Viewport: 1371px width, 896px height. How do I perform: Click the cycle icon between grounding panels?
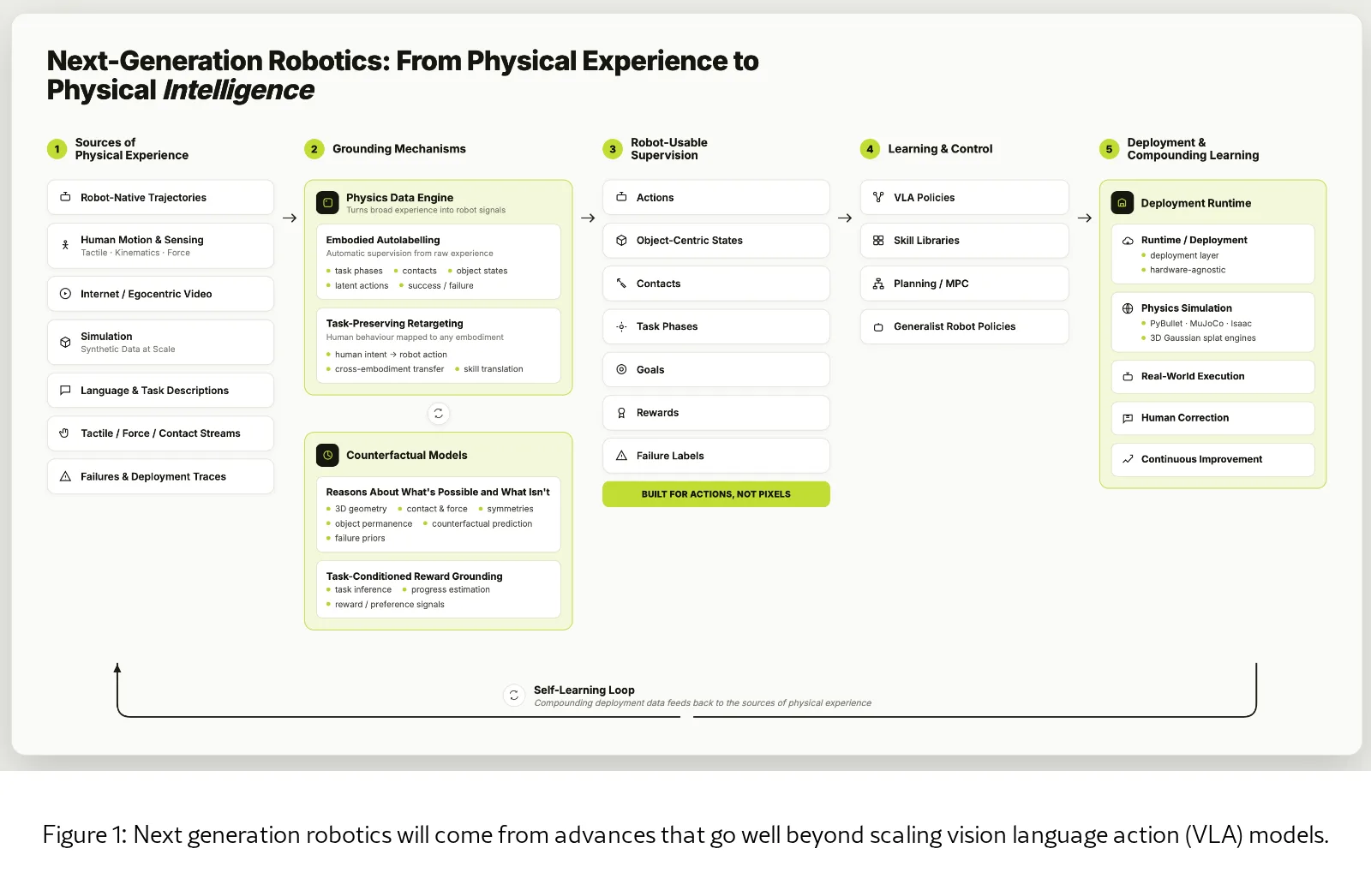coord(438,414)
